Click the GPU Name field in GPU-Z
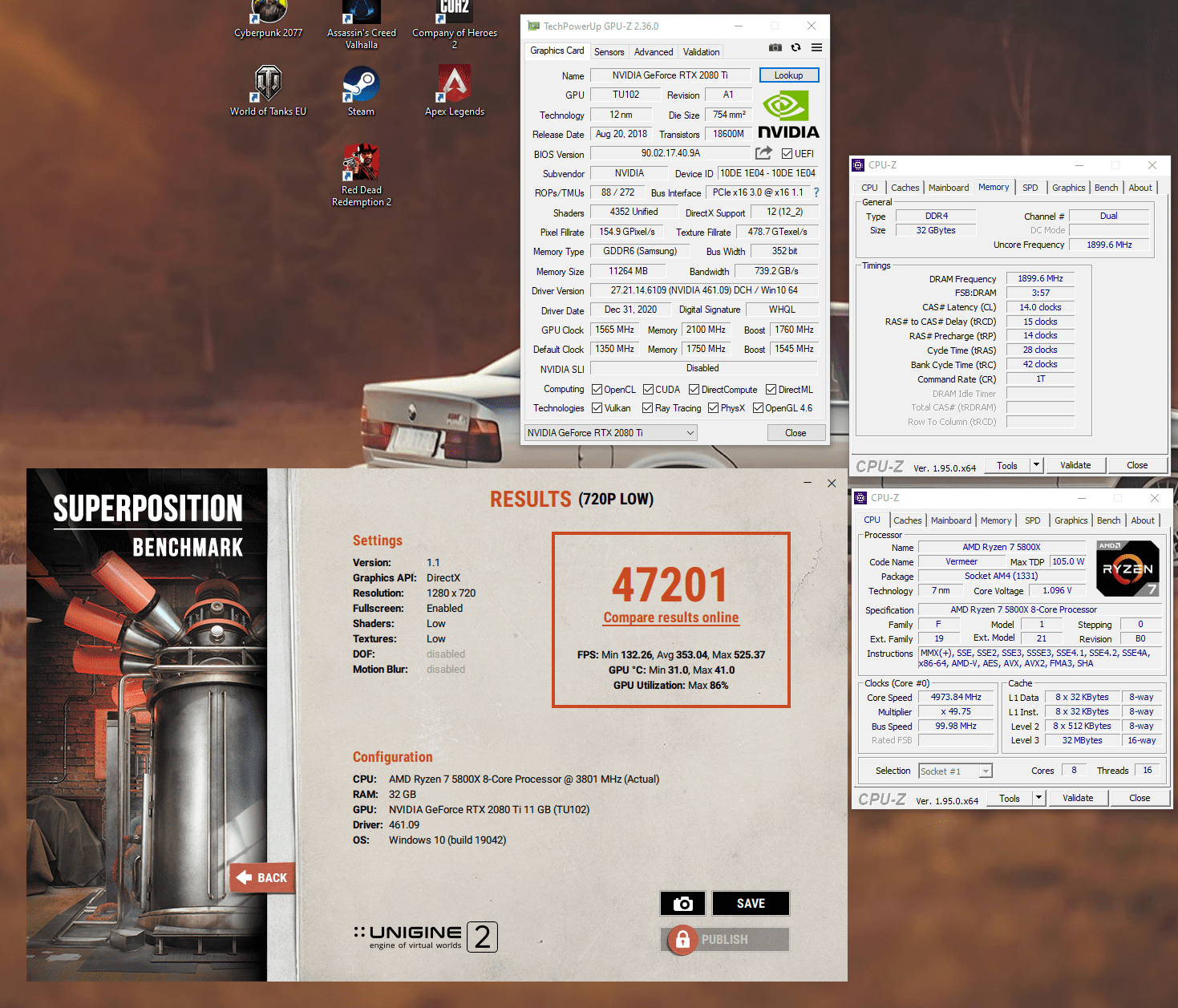Screen dimensions: 1178x1008 point(670,75)
